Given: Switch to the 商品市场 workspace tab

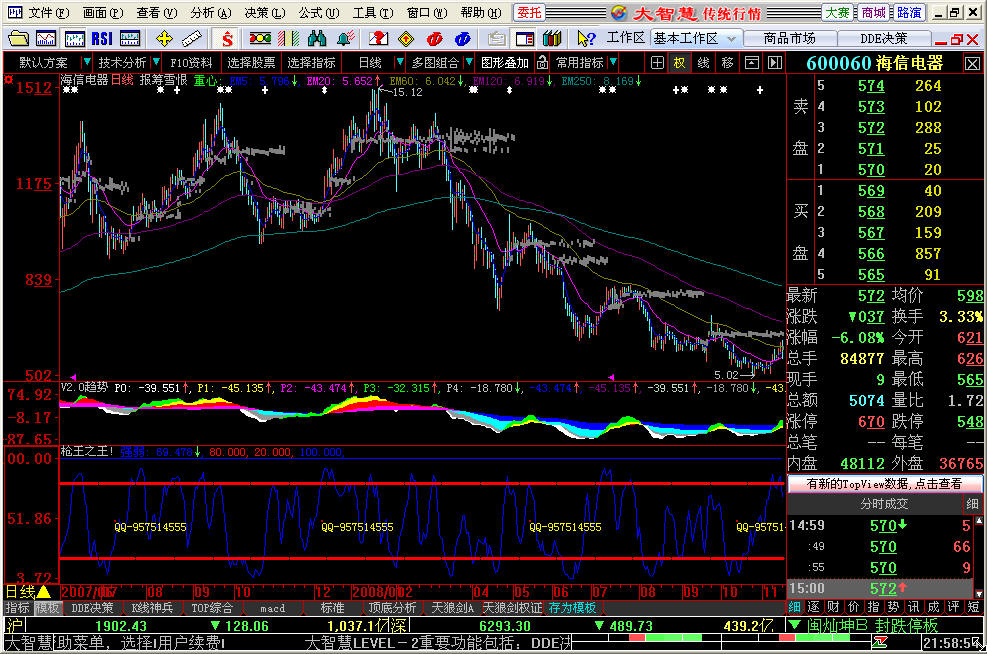Looking at the screenshot, I should (789, 38).
